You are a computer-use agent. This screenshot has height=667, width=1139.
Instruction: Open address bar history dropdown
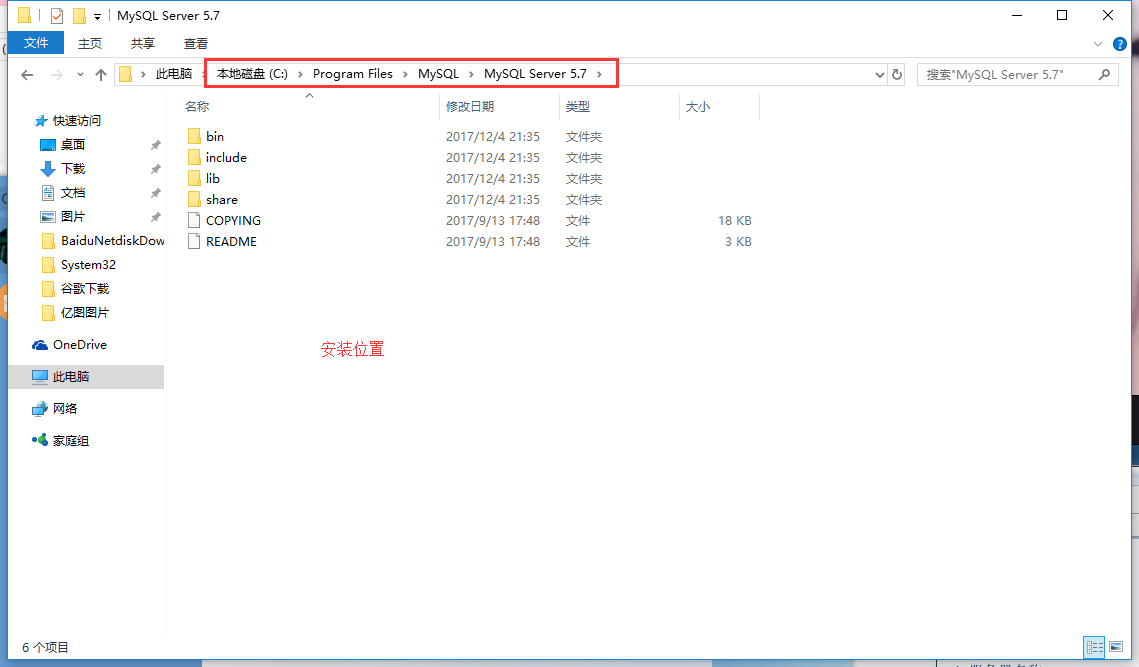point(880,75)
